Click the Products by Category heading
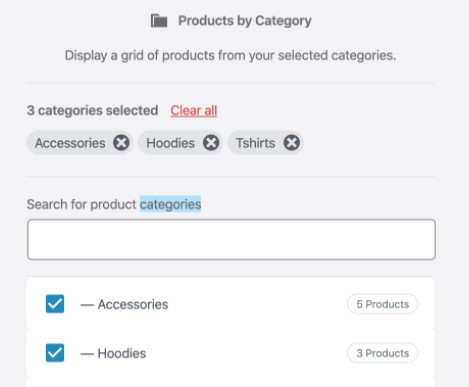The image size is (469, 387). tap(245, 21)
